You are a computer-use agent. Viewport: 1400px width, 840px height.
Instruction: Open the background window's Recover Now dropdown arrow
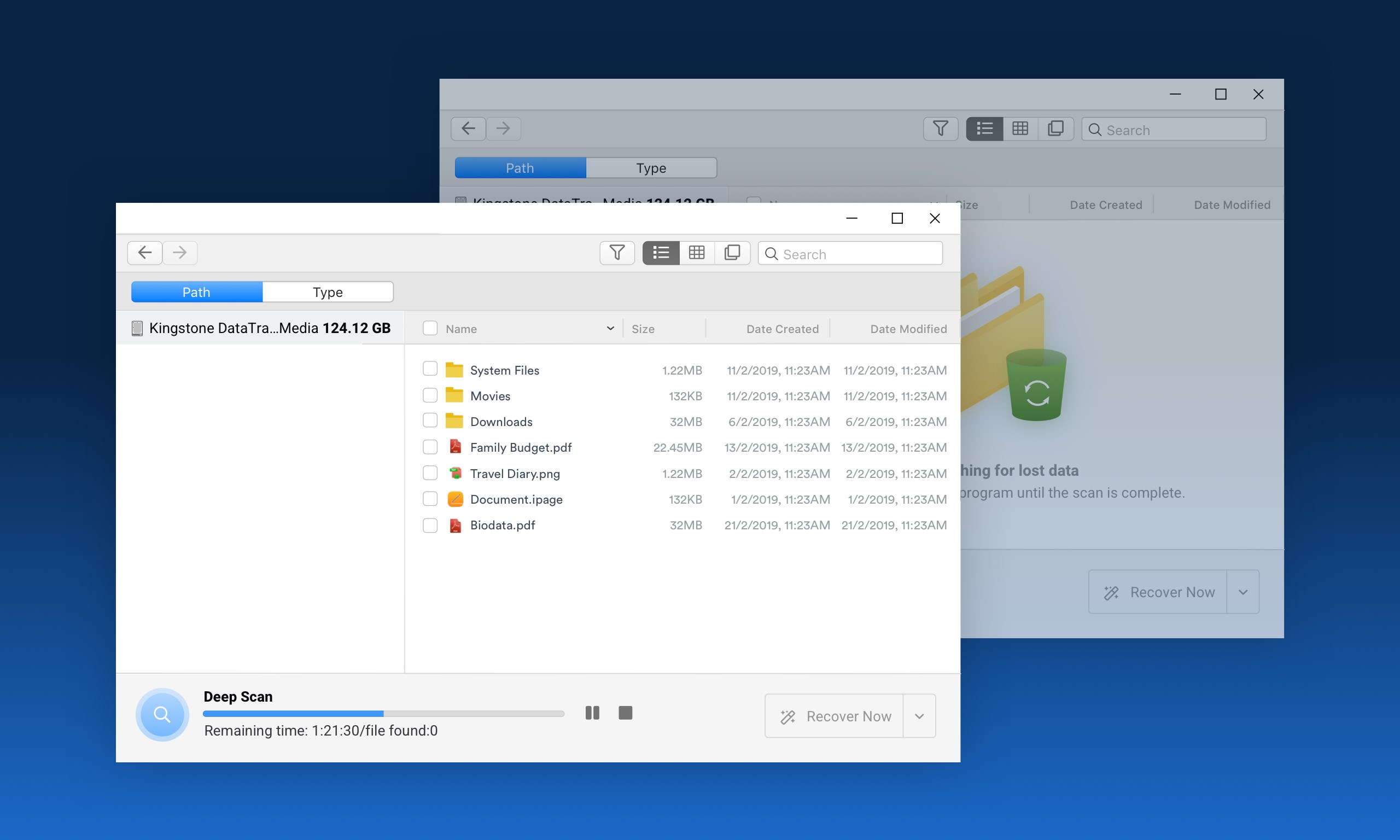[x=1242, y=592]
